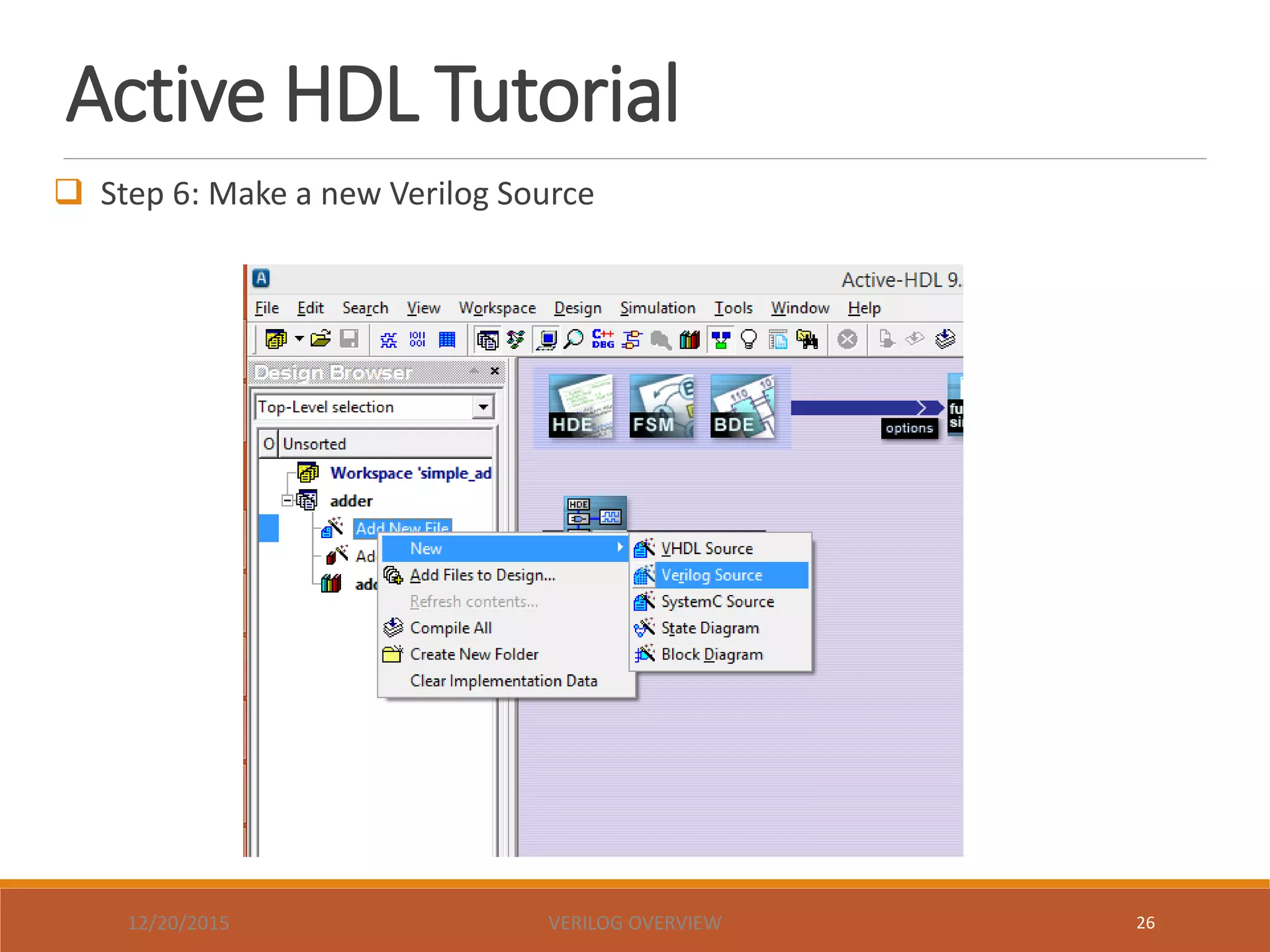The width and height of the screenshot is (1270, 952).
Task: Click the options button in flow
Action: [x=909, y=428]
